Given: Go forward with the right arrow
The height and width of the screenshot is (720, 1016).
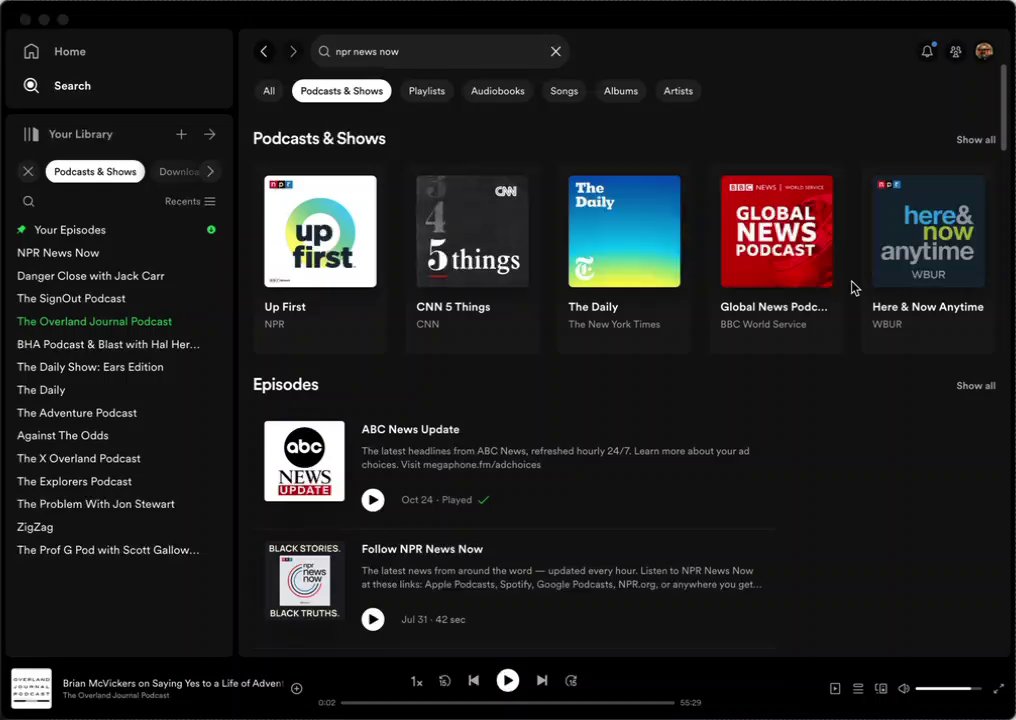Looking at the screenshot, I should (293, 51).
